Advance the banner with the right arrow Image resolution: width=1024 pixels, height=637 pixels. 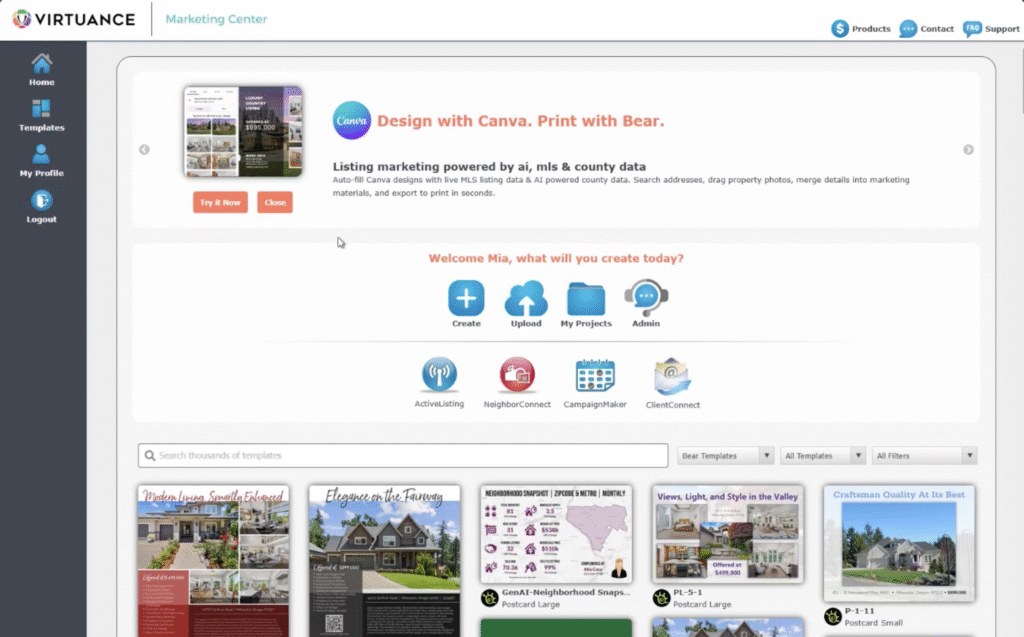pos(968,150)
